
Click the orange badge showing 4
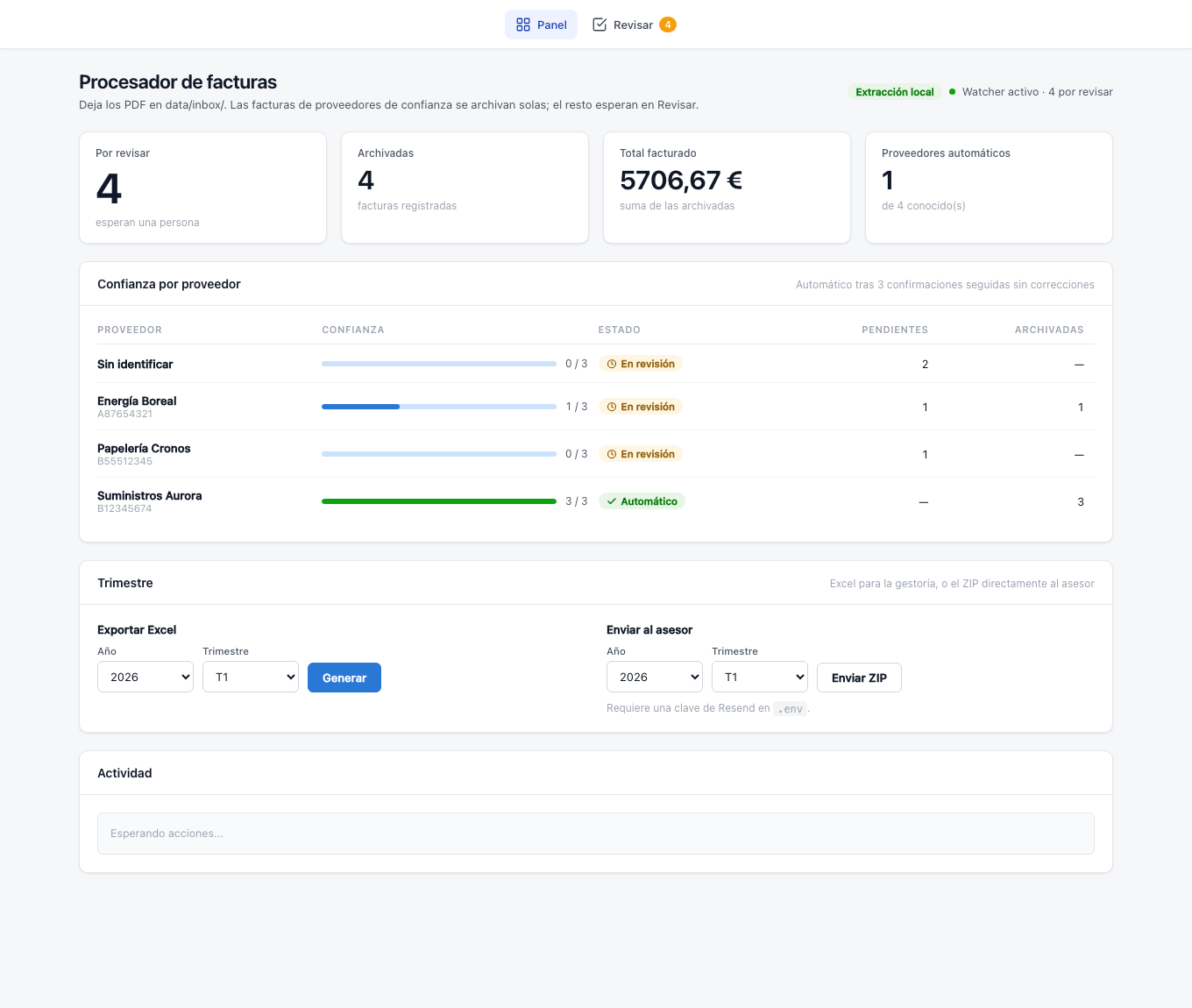(x=668, y=25)
